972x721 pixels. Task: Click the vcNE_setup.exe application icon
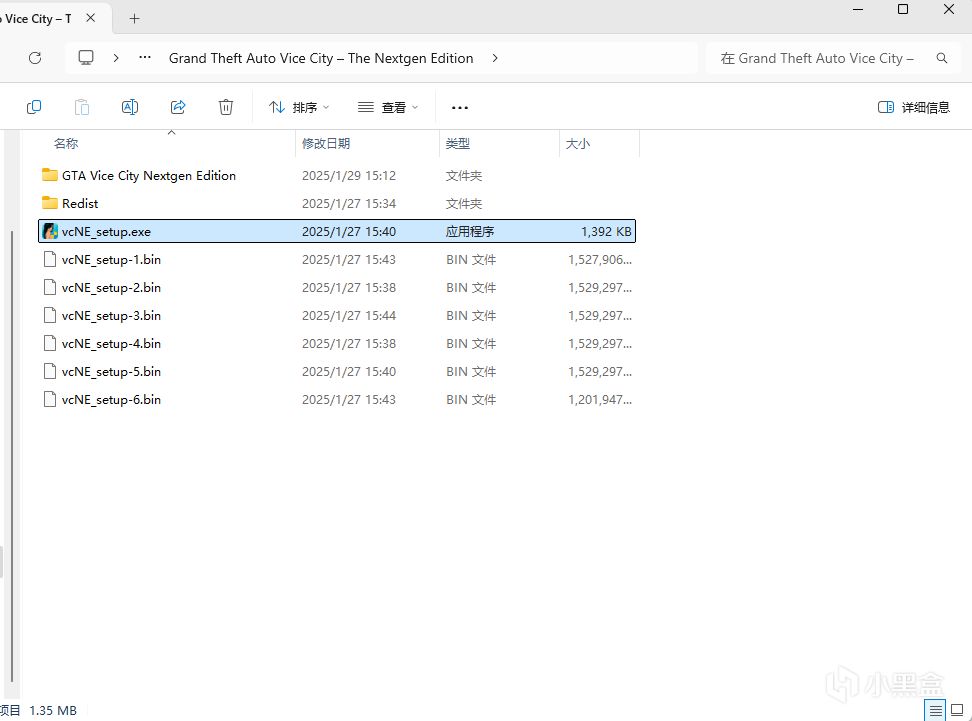(50, 231)
